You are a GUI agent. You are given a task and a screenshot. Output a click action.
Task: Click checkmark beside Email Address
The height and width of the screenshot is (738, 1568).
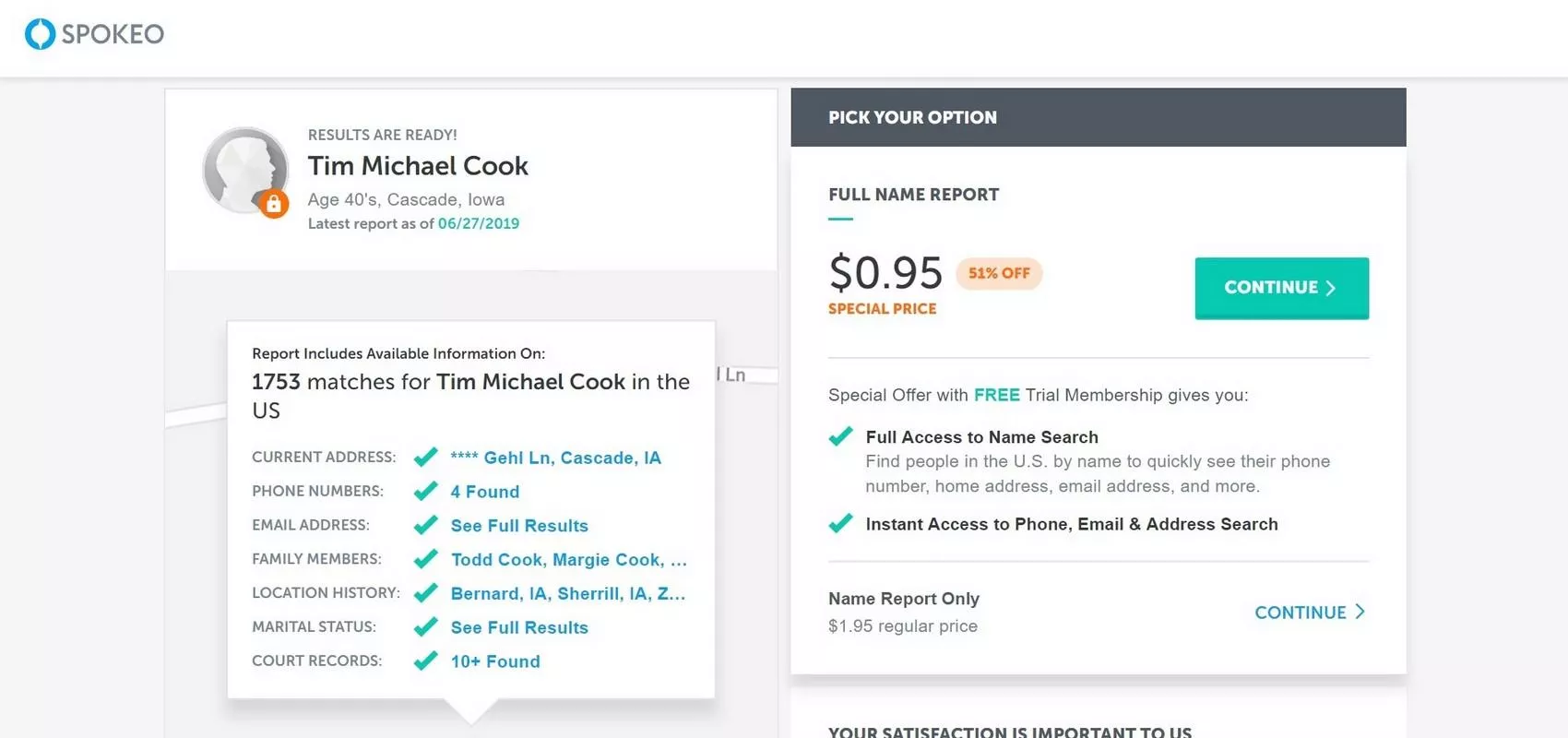(x=425, y=526)
